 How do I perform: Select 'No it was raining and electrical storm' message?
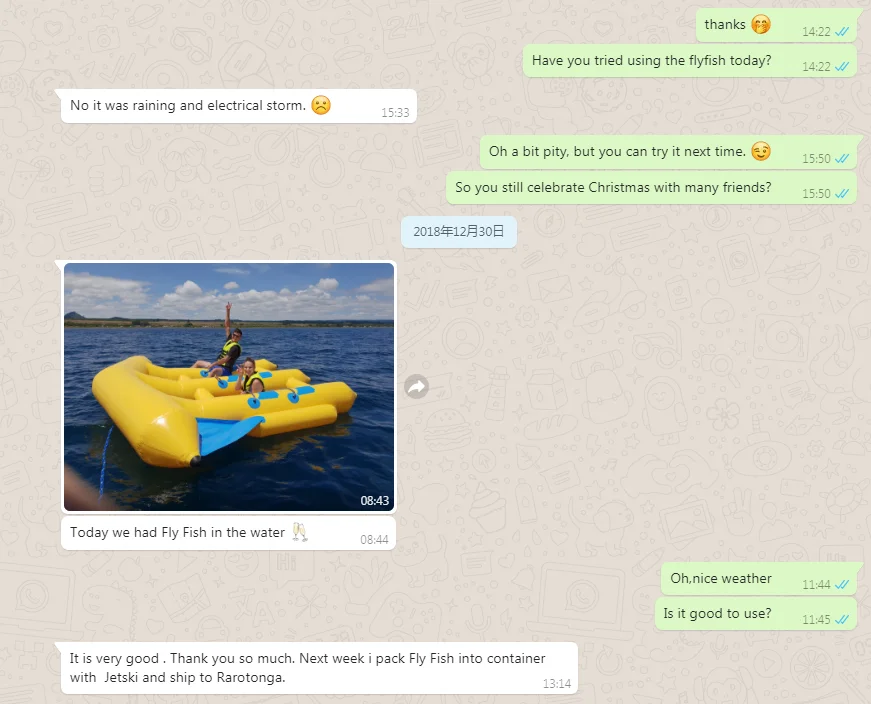pos(239,106)
